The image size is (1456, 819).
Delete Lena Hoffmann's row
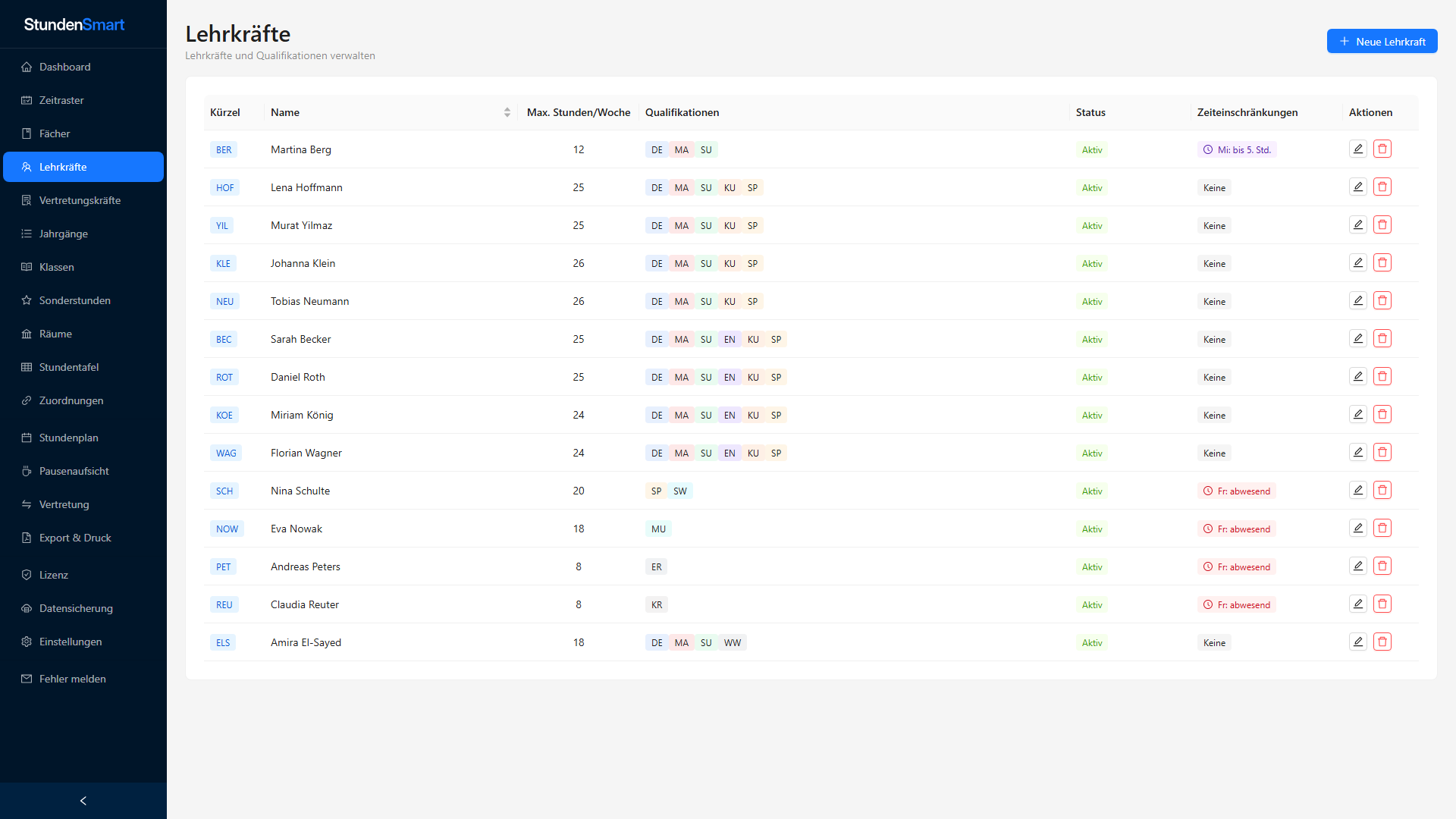click(x=1382, y=187)
